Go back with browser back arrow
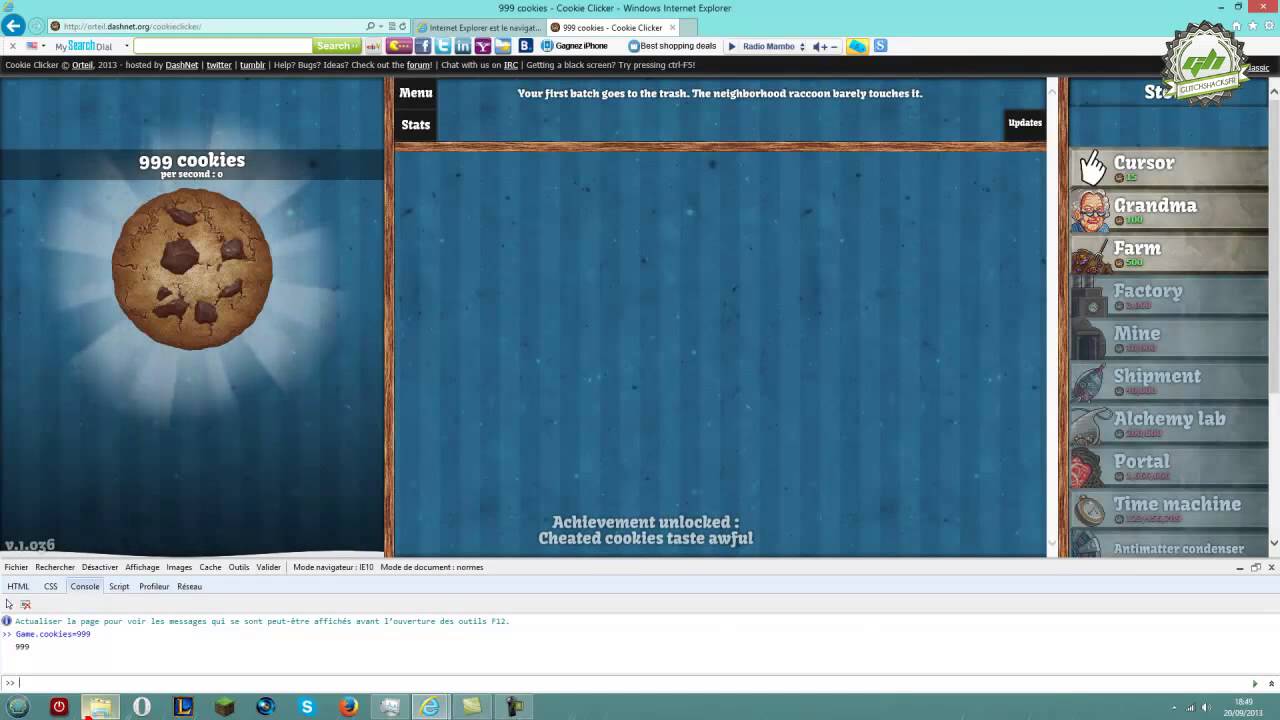Viewport: 1280px width, 720px height. pyautogui.click(x=14, y=26)
